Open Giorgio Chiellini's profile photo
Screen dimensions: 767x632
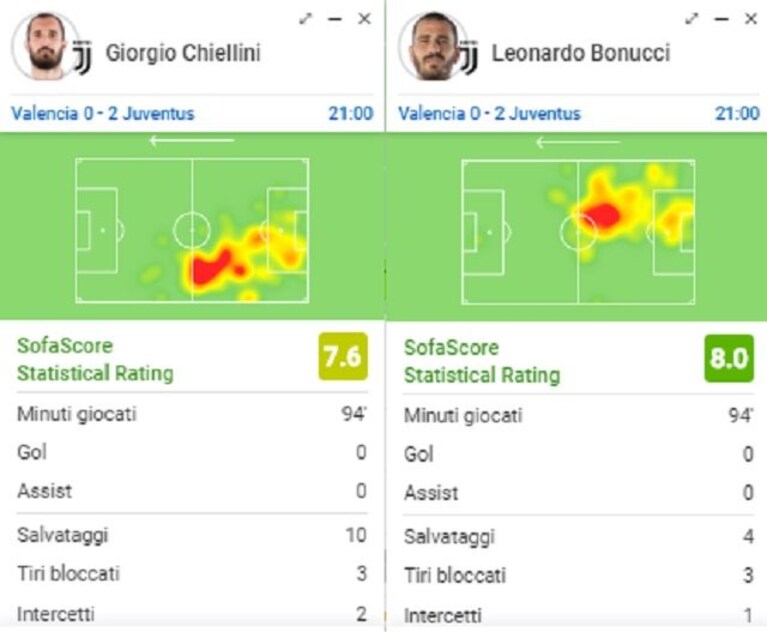(45, 46)
